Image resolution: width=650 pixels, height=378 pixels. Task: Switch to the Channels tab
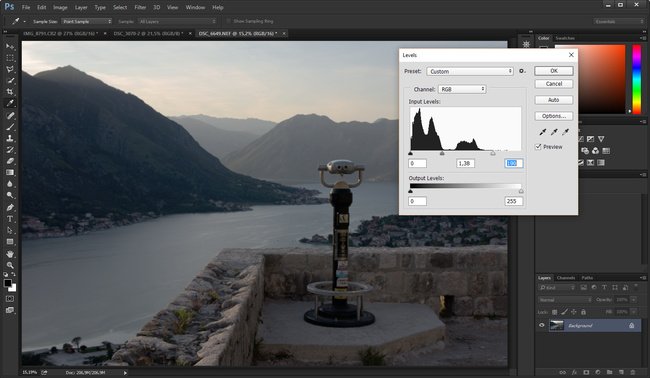tap(566, 278)
